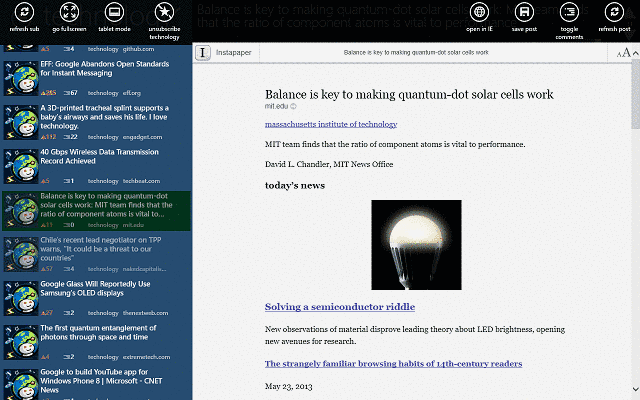Click thumbnail of Chile TPP post

[21, 255]
